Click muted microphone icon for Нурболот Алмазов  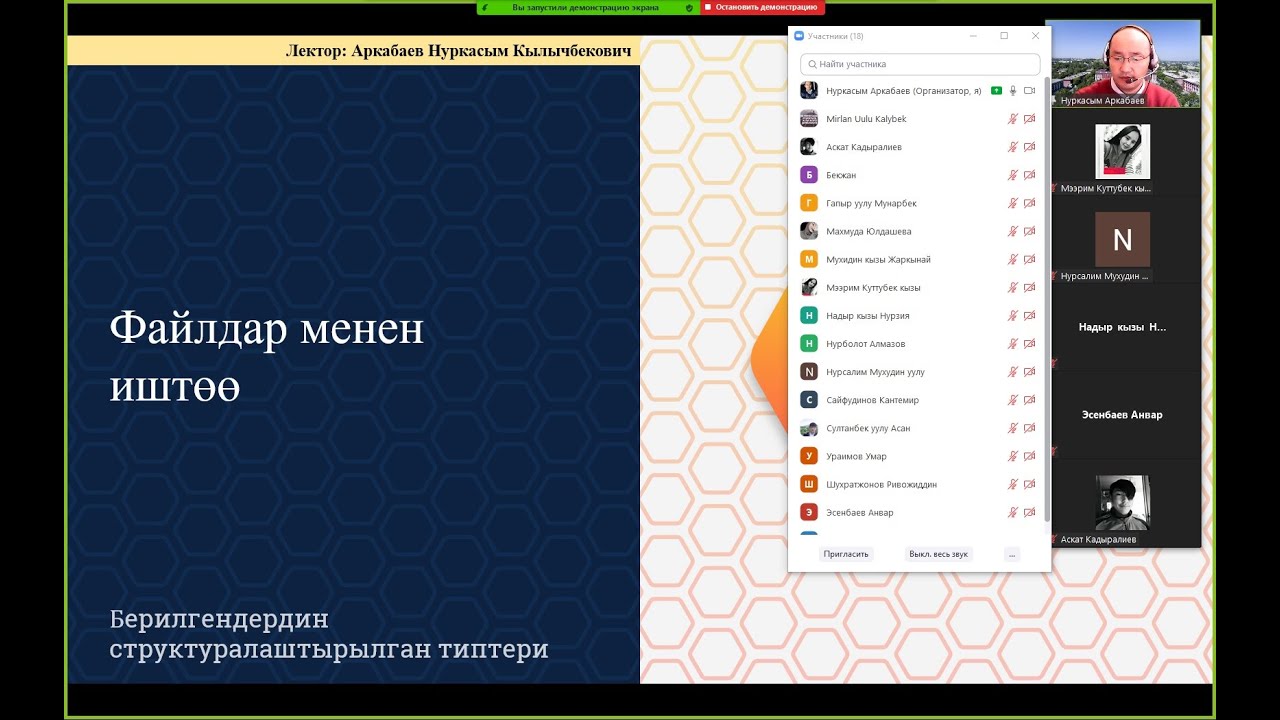click(1013, 343)
